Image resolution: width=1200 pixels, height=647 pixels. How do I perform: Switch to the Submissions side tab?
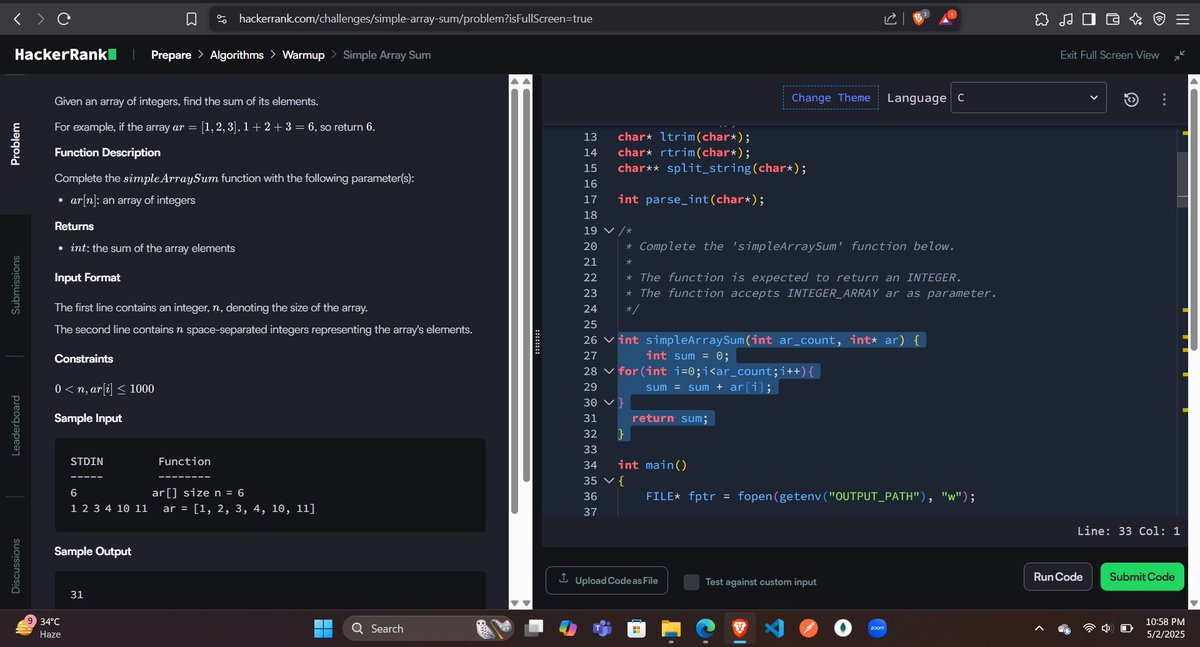(14, 284)
